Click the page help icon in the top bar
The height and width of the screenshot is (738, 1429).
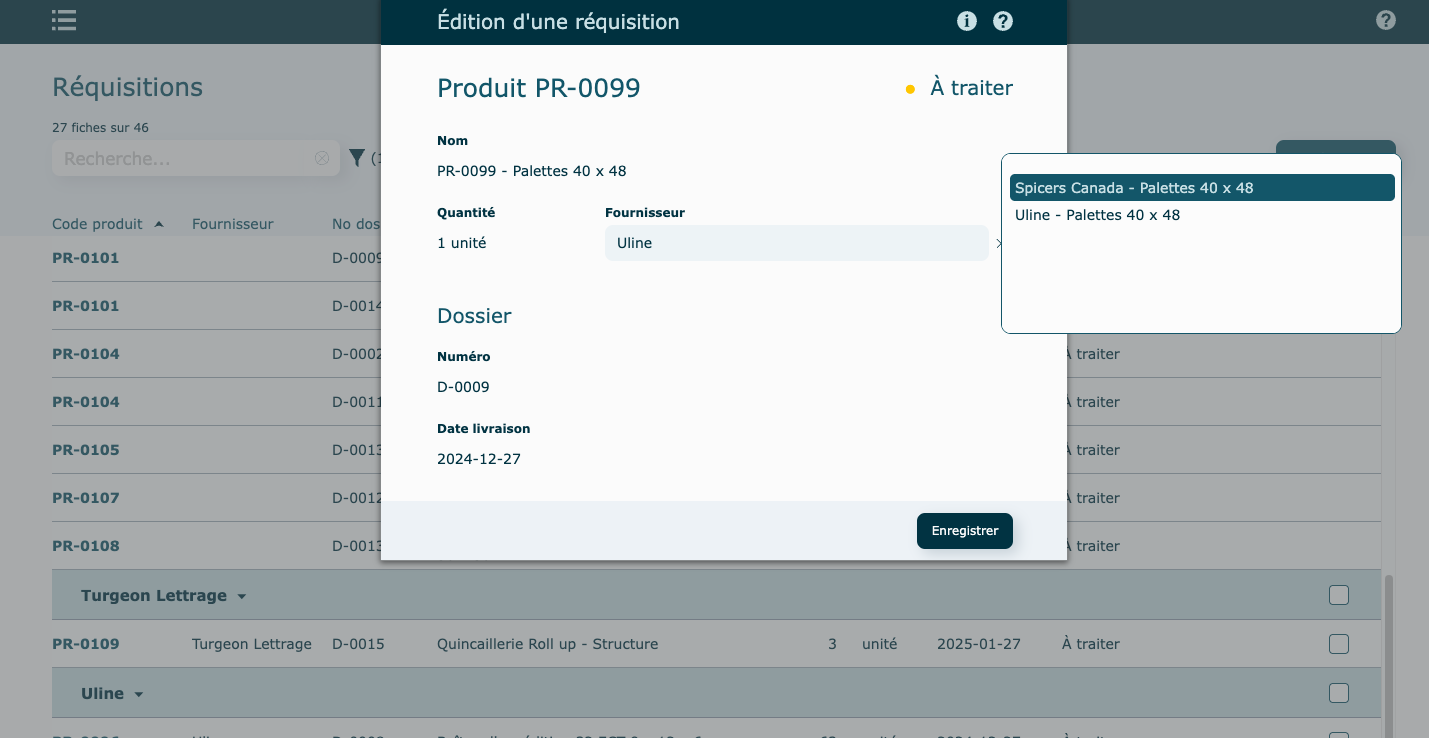(1385, 20)
